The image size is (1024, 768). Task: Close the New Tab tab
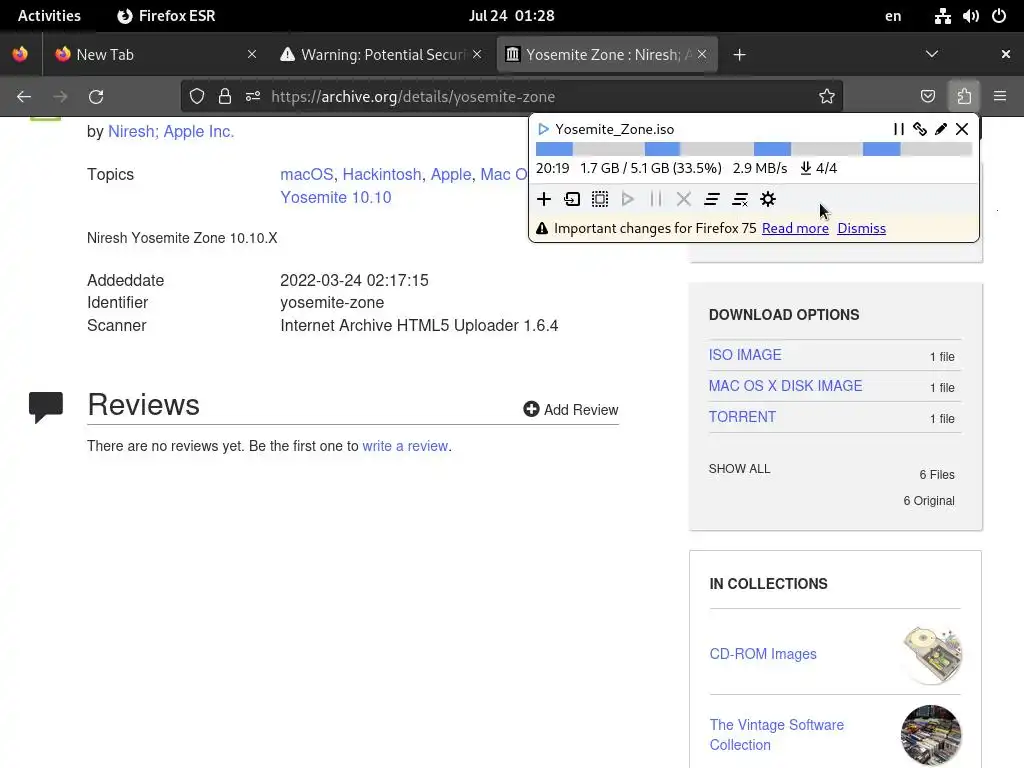click(x=251, y=55)
